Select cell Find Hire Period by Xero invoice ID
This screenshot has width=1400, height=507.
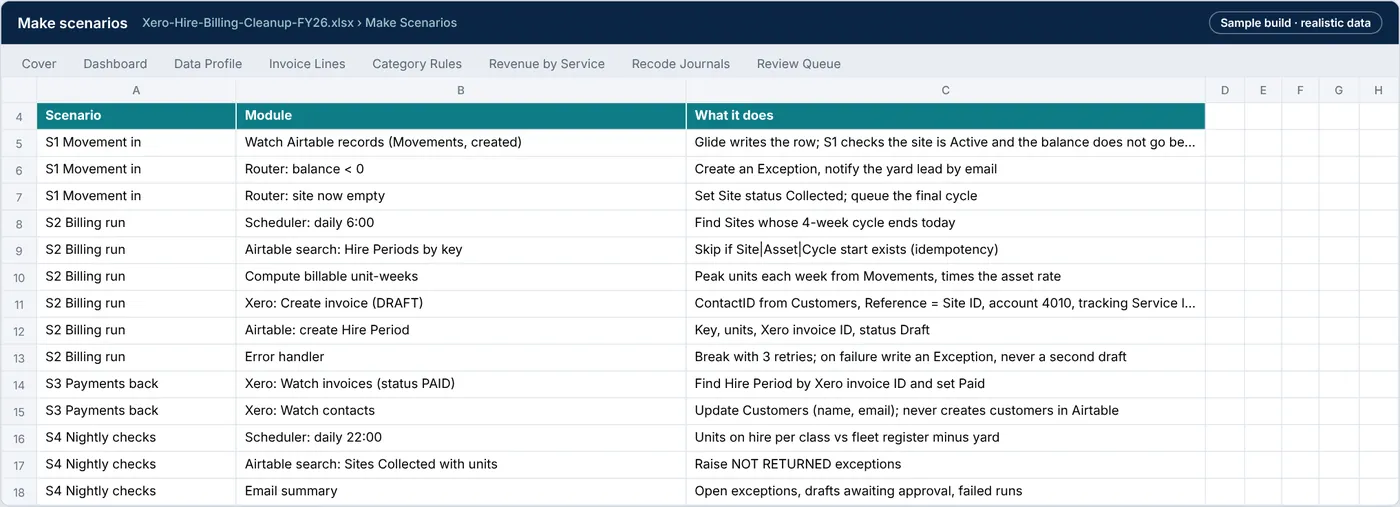(x=946, y=384)
